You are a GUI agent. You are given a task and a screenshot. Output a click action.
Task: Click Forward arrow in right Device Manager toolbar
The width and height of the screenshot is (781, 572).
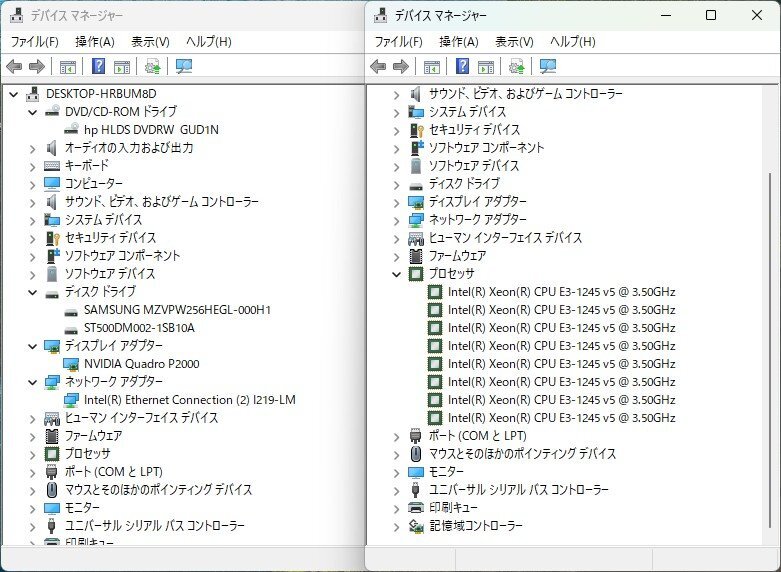click(x=401, y=66)
